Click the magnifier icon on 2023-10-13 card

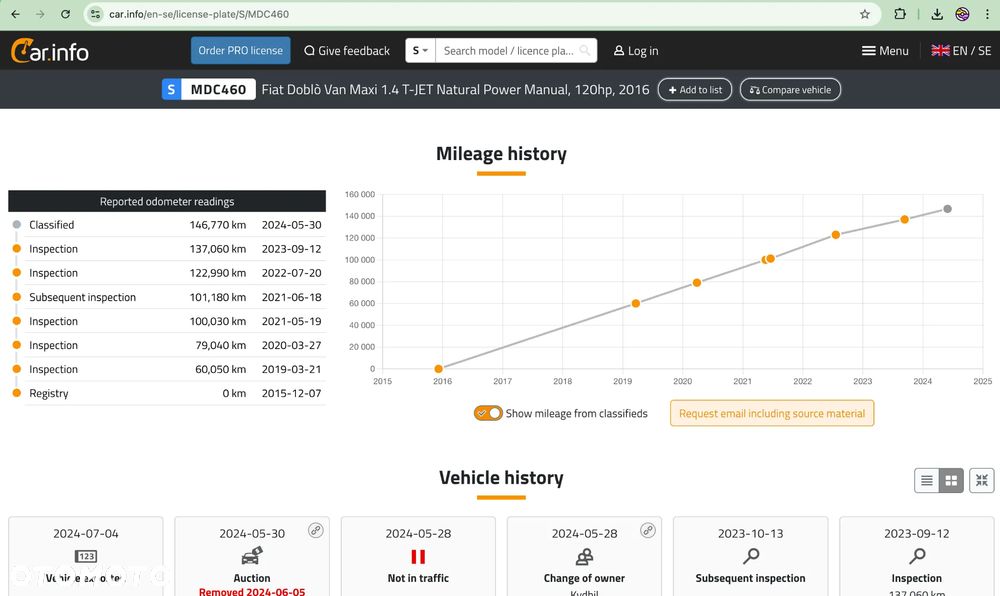tap(751, 556)
